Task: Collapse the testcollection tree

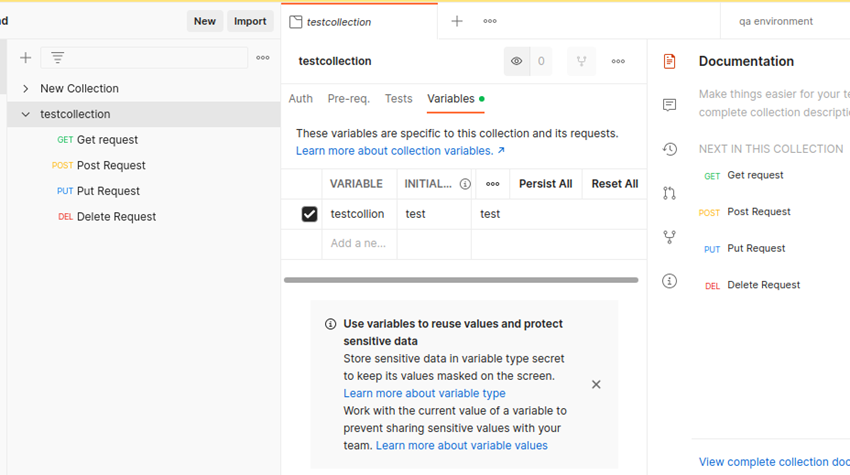Action: click(x=26, y=114)
